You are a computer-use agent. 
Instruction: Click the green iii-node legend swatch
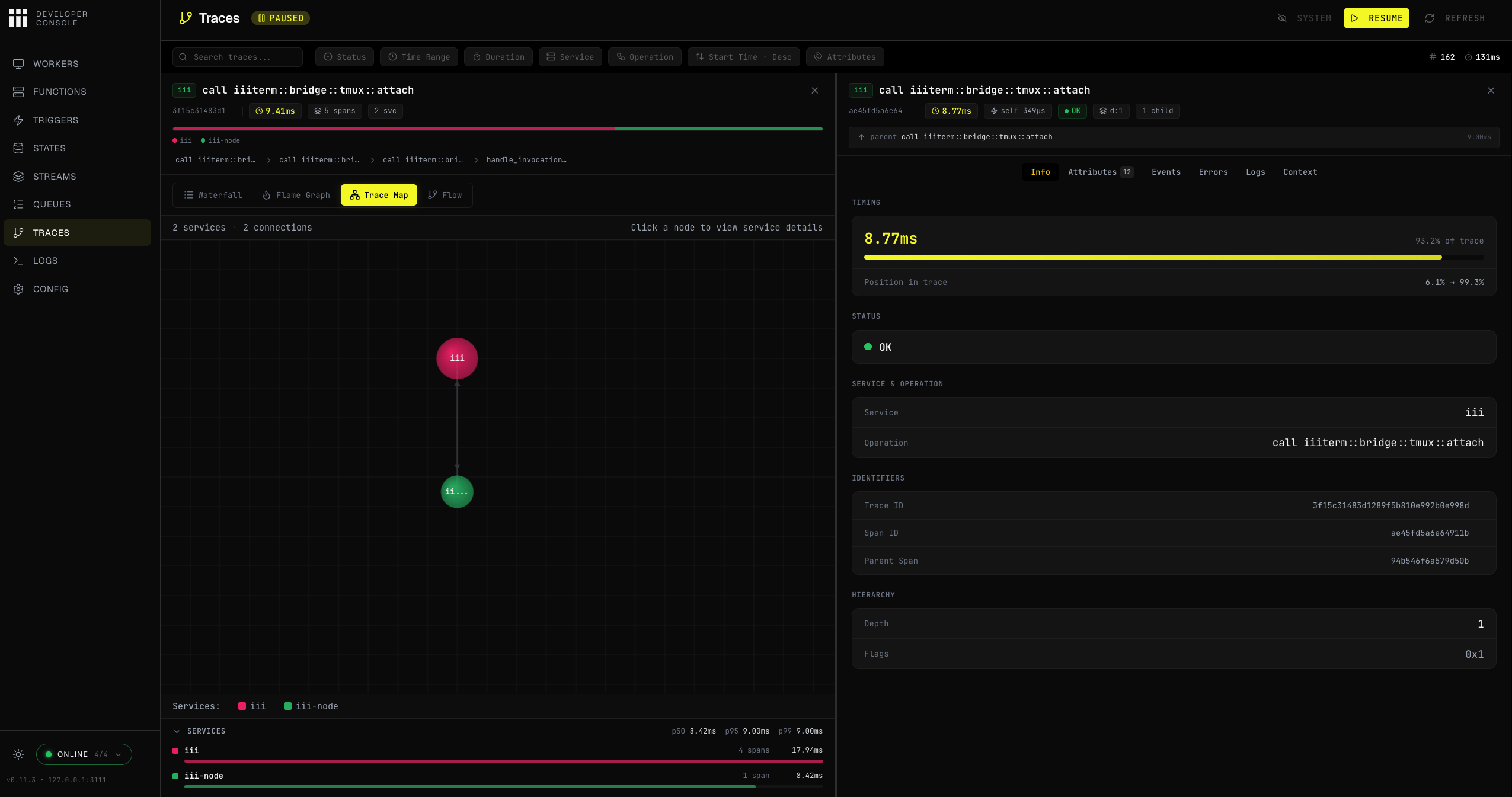pyautogui.click(x=287, y=706)
